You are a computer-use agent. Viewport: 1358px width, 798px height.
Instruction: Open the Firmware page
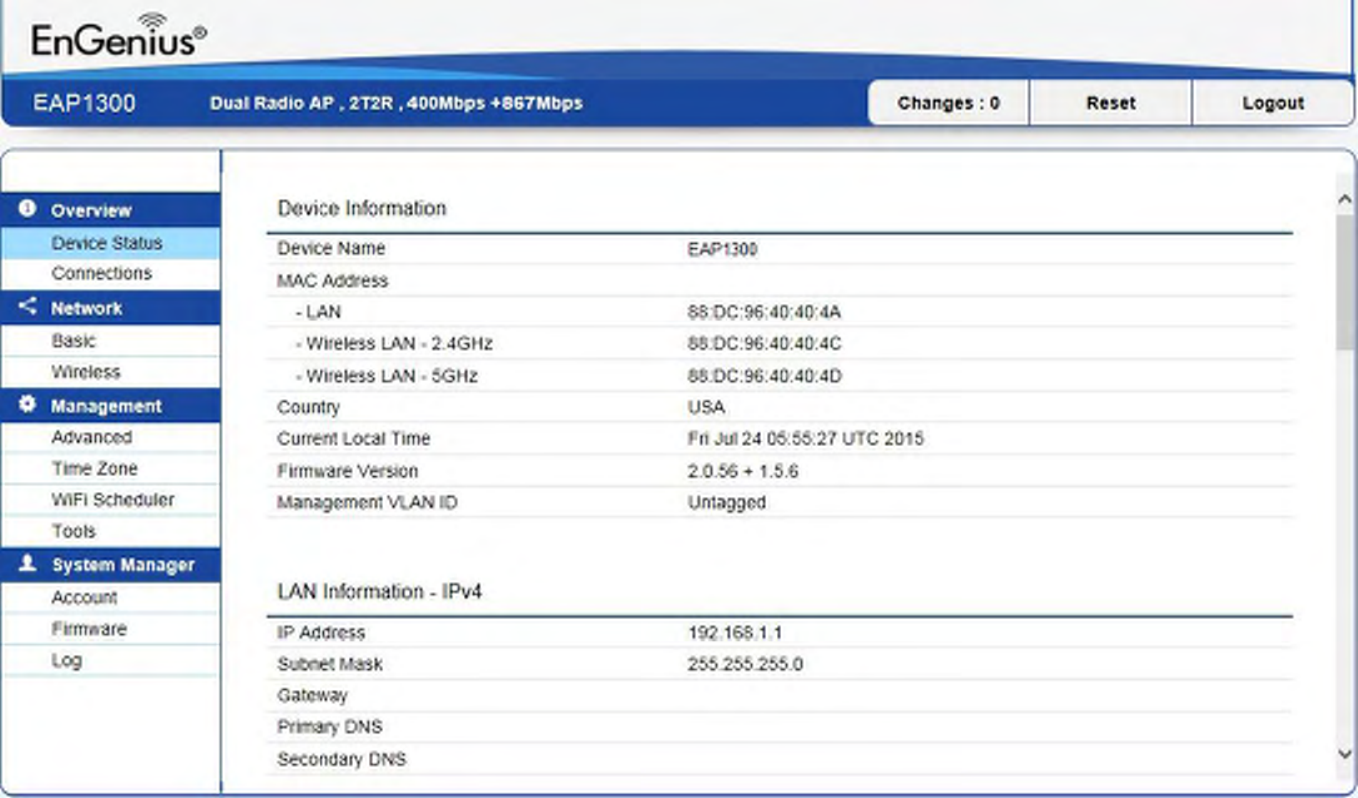tap(110, 629)
